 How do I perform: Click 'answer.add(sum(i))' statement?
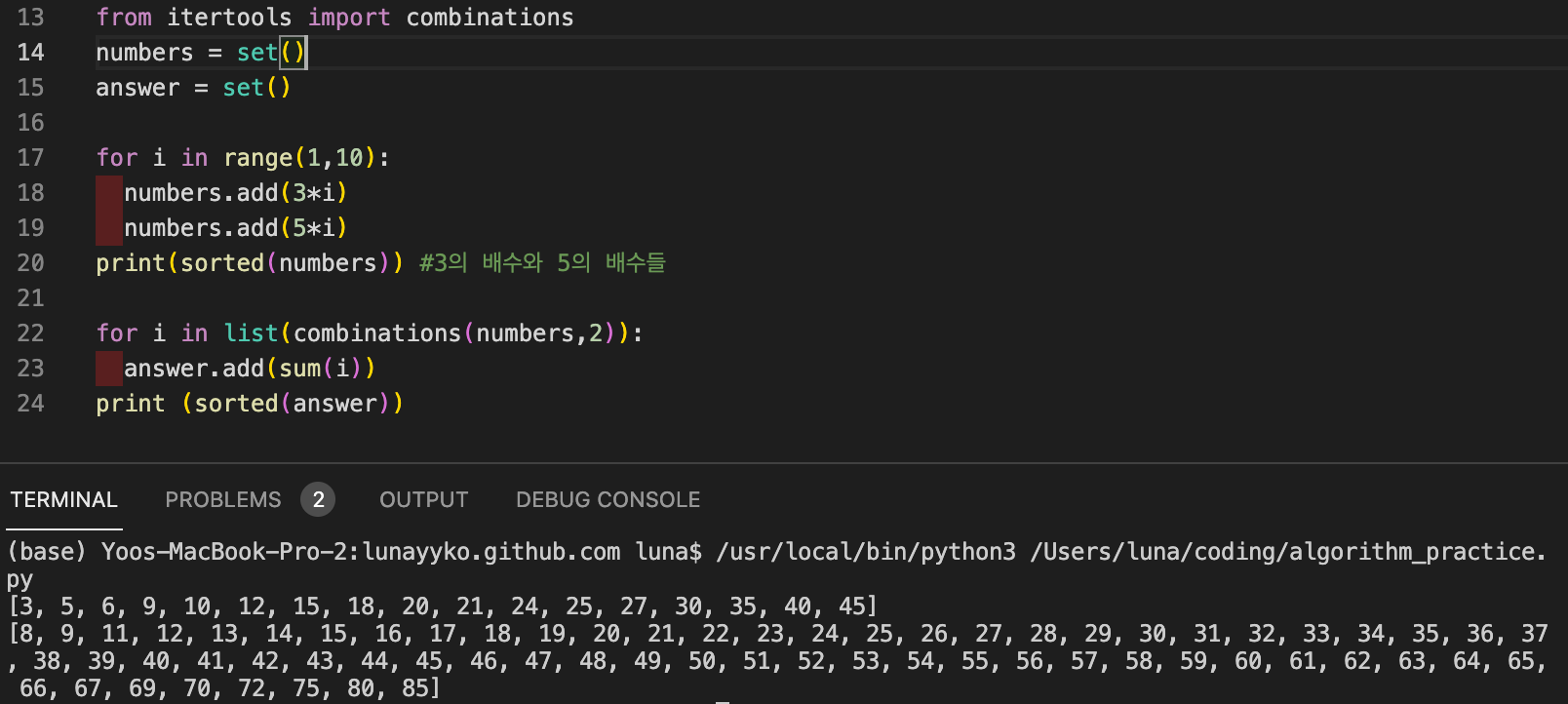coord(250,369)
